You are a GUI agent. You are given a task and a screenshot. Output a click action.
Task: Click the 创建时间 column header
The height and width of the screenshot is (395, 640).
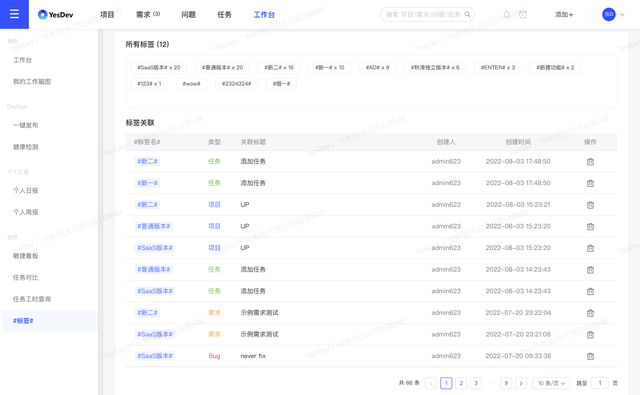click(518, 142)
